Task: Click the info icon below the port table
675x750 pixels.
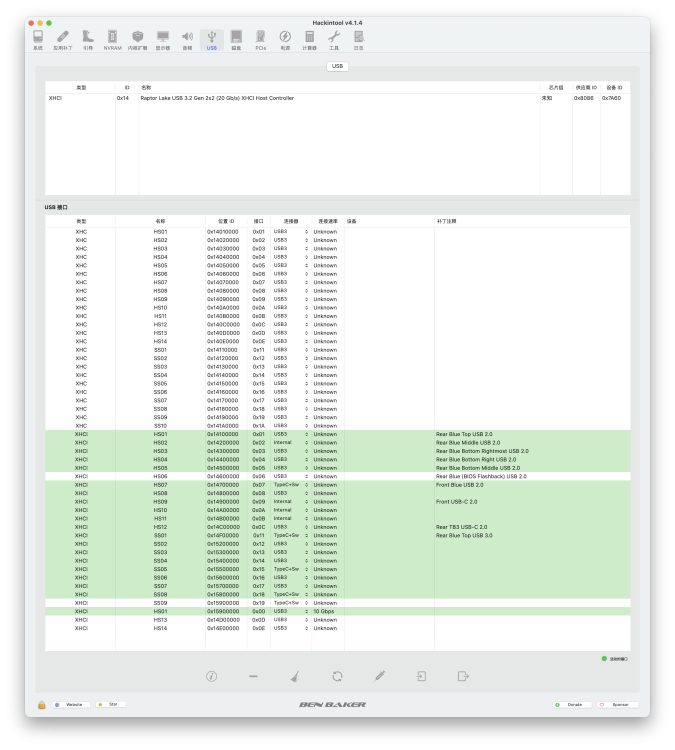Action: coord(211,676)
